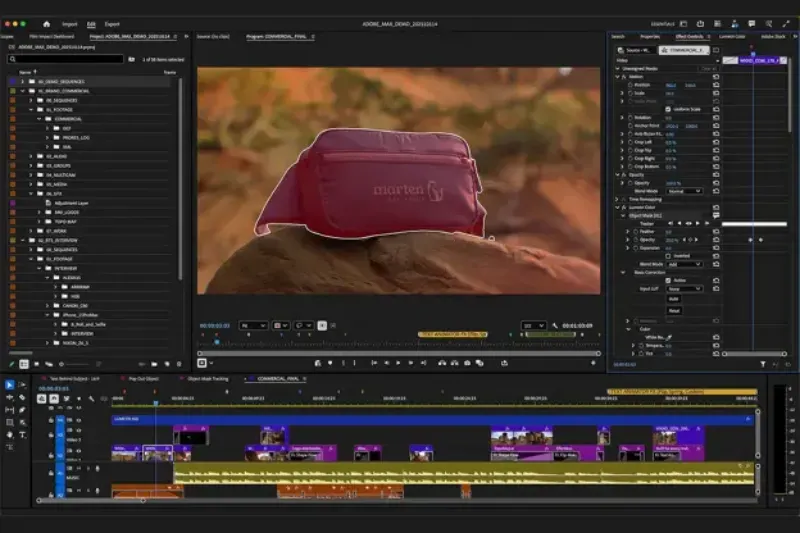Open the mask Blend Mode Add dropdown

pos(684,264)
